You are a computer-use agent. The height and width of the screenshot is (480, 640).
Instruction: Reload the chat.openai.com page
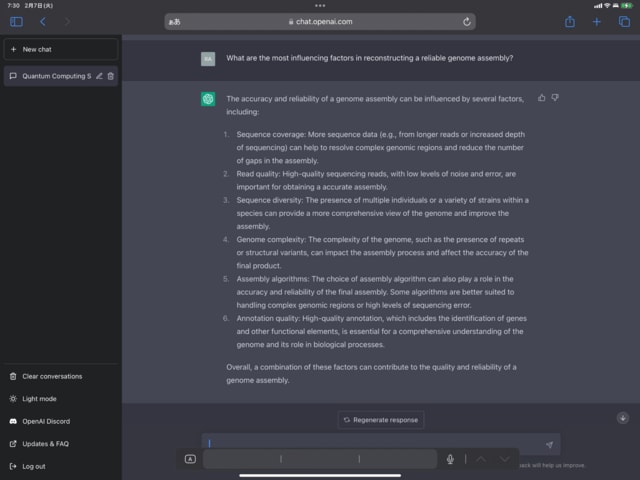467,21
